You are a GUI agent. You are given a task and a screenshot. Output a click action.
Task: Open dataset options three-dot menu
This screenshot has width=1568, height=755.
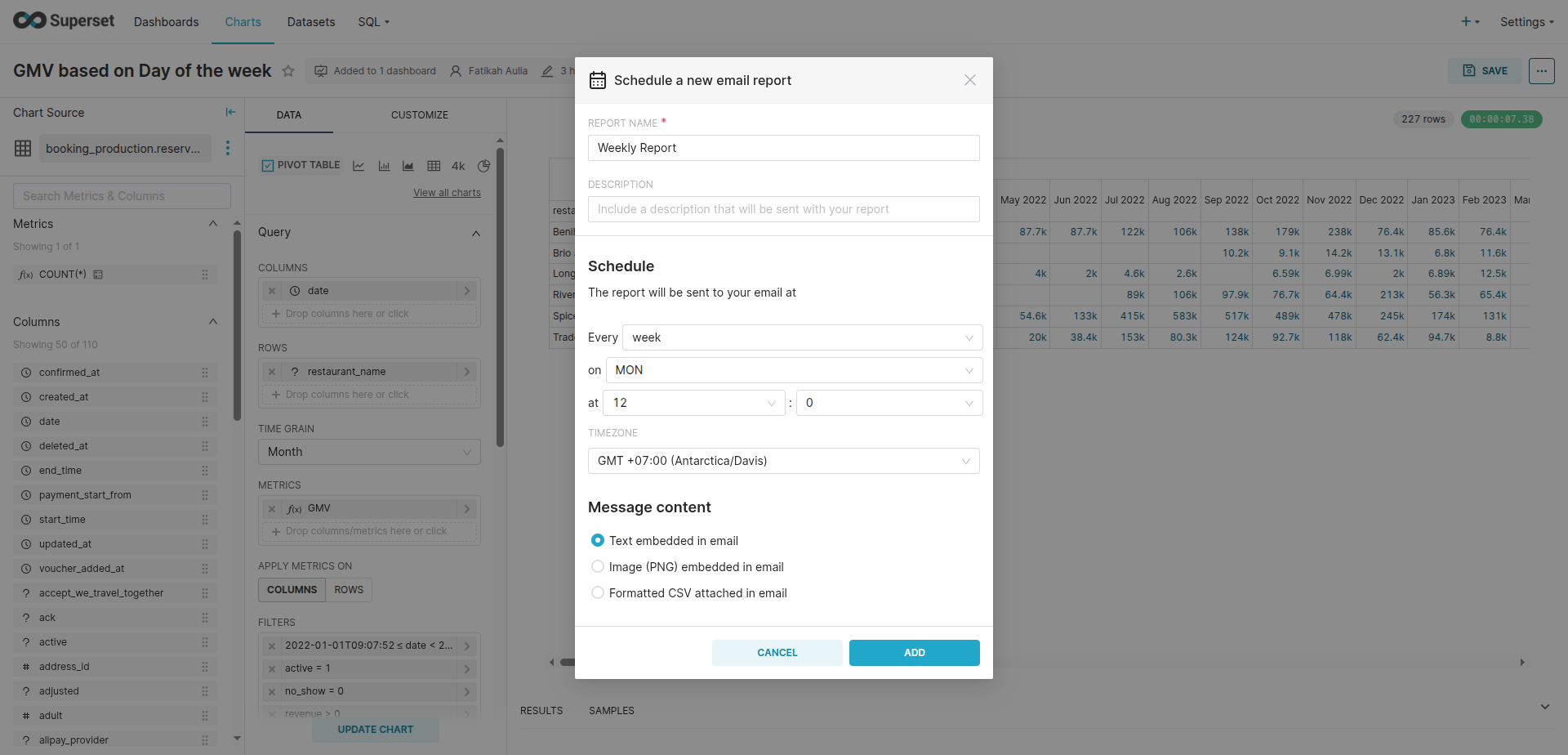[228, 148]
